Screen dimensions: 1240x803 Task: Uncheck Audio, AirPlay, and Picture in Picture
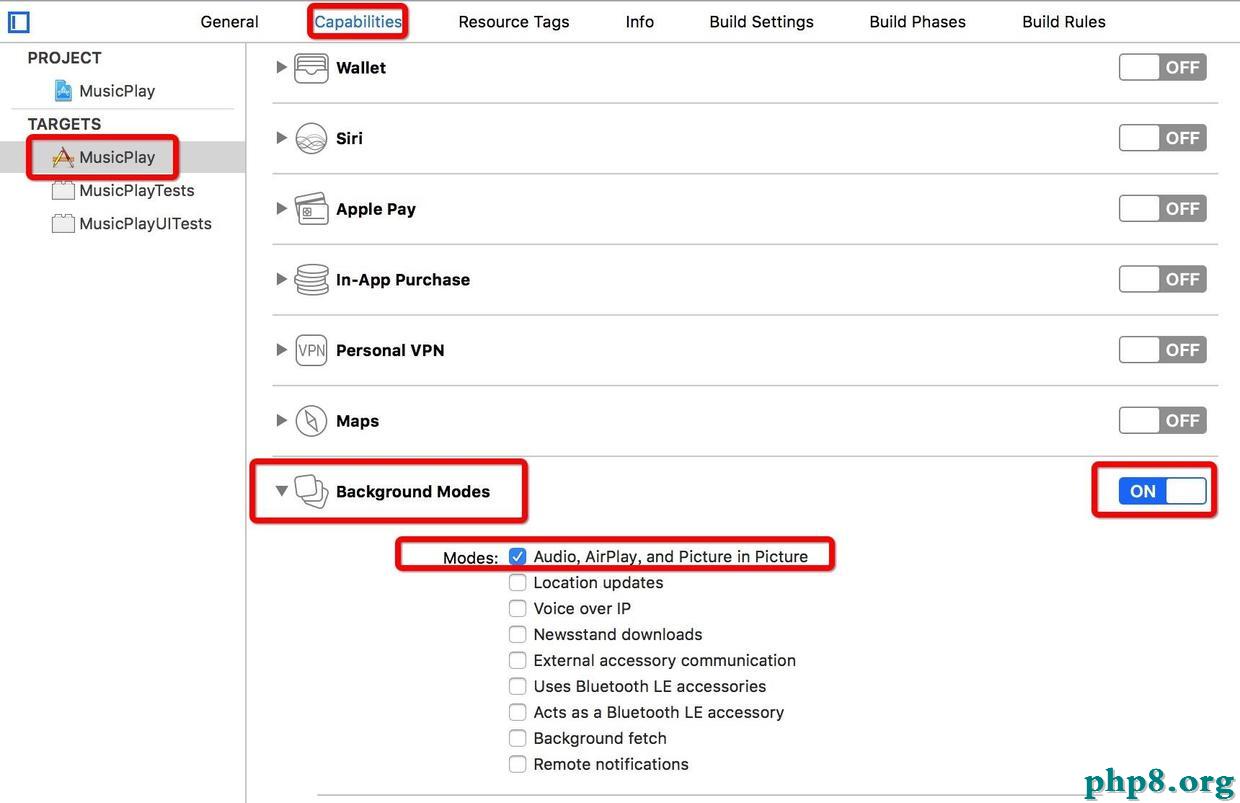(x=517, y=556)
